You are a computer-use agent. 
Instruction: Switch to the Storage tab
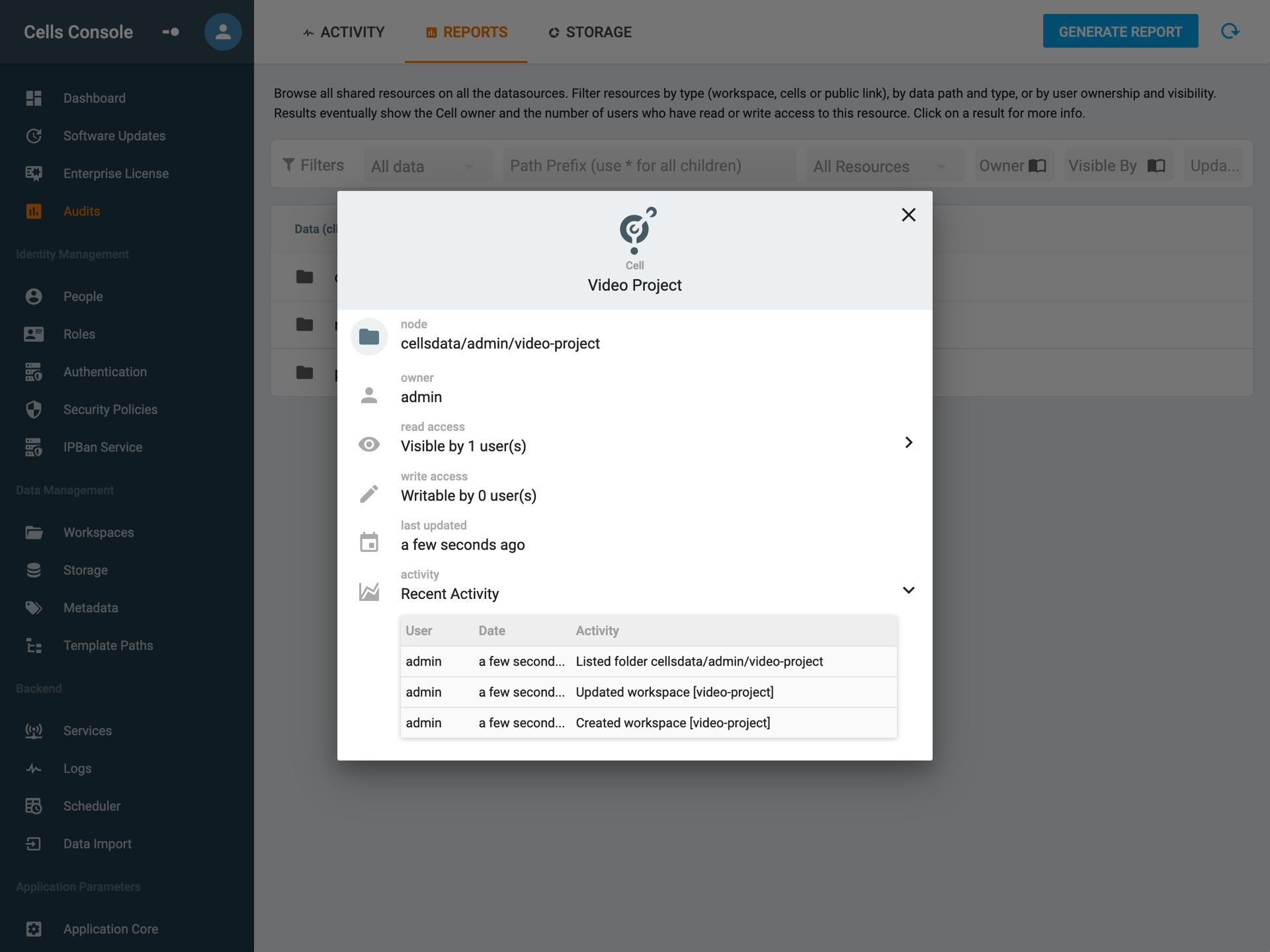pyautogui.click(x=590, y=32)
